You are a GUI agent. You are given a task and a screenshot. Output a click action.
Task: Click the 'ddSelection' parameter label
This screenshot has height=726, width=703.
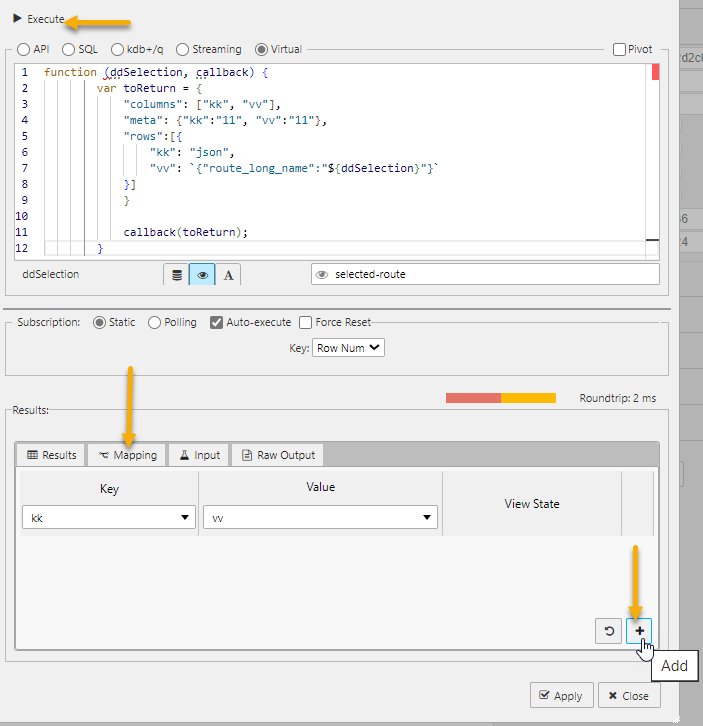coord(50,274)
